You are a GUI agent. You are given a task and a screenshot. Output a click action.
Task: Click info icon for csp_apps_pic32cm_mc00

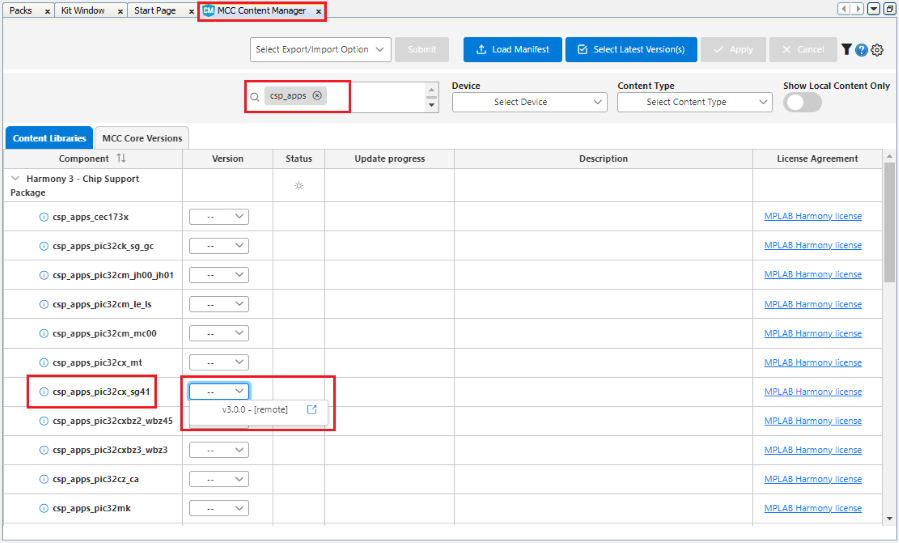tap(44, 334)
